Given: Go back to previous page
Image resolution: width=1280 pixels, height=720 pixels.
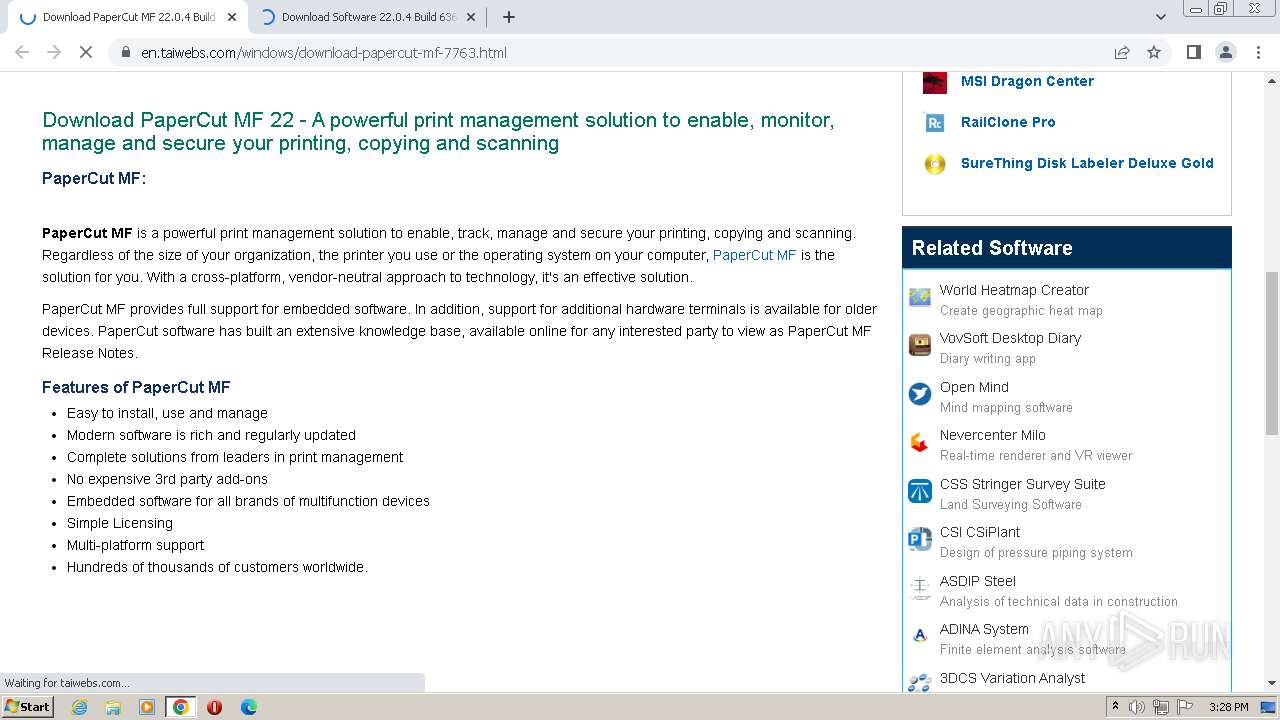Looking at the screenshot, I should click(x=22, y=52).
